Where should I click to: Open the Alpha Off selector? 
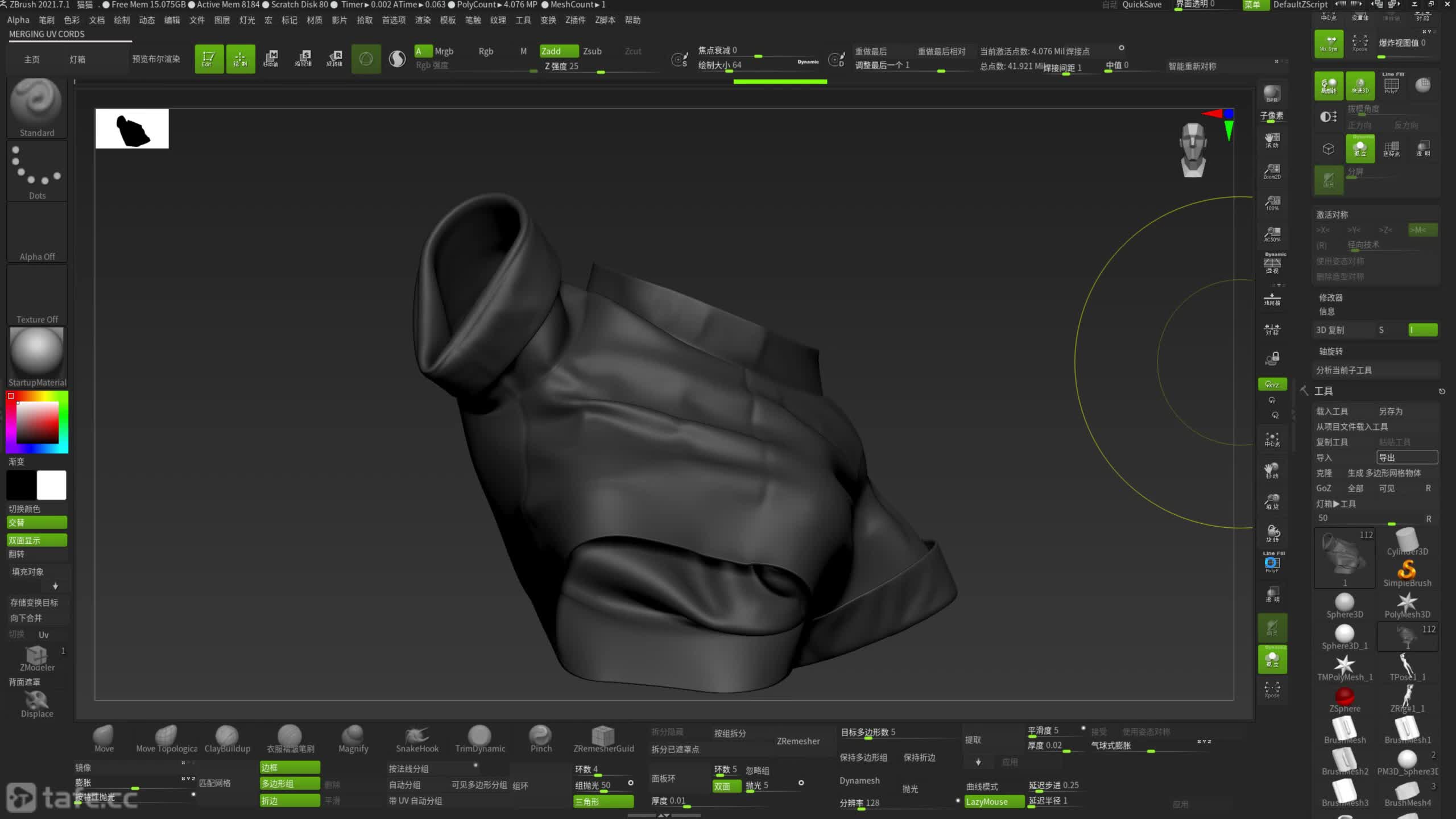[x=37, y=233]
